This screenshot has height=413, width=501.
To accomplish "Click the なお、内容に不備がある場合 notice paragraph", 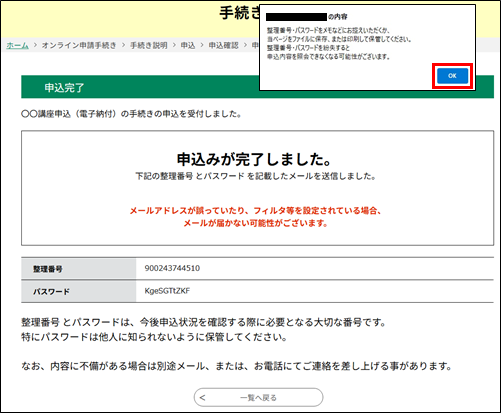I will (x=236, y=366).
